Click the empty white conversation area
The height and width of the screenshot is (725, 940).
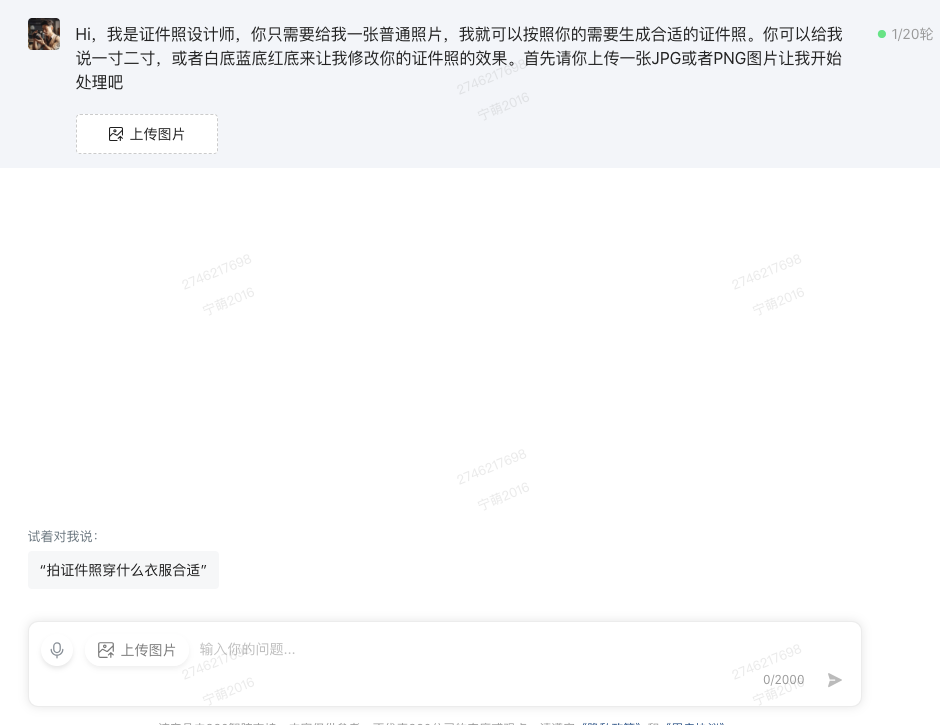pos(470,348)
